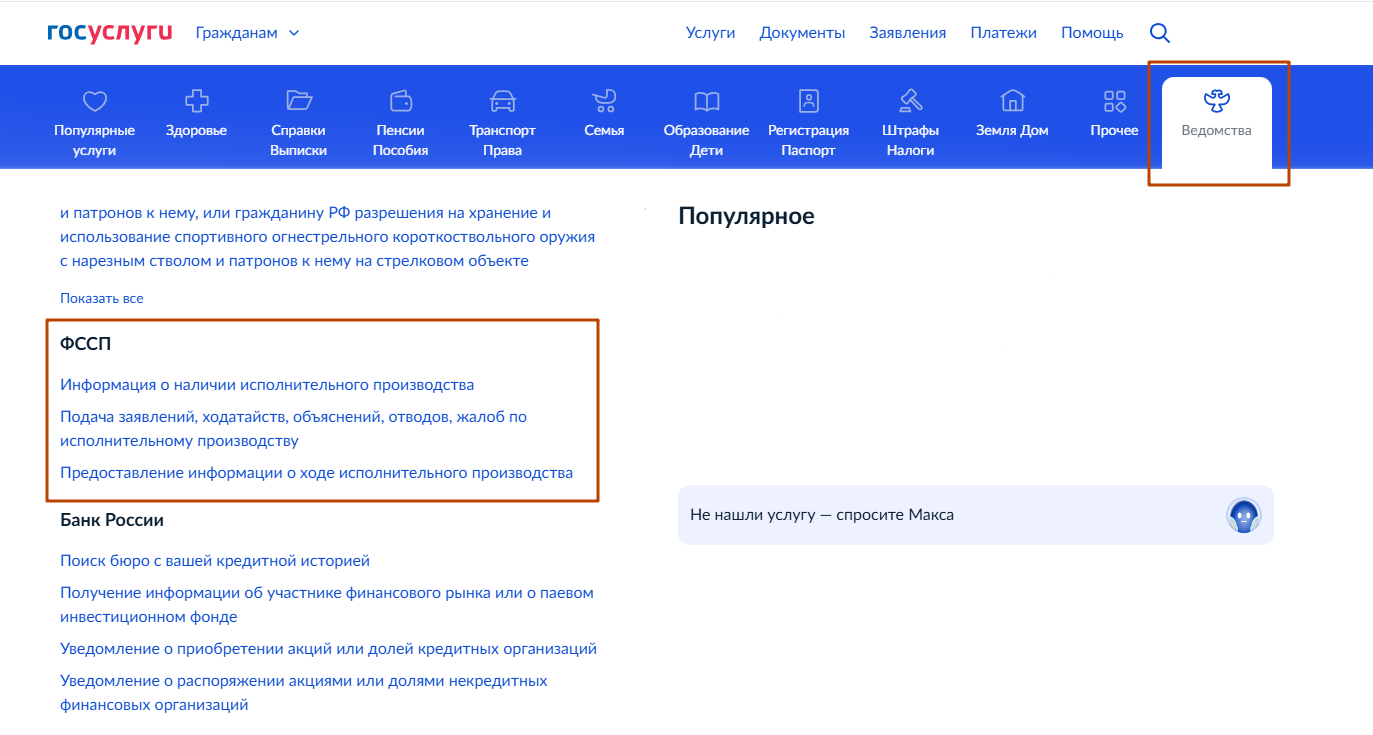Open Получение информации об участнике финансового рынка
This screenshot has height=735, width=1373.
coord(327,604)
